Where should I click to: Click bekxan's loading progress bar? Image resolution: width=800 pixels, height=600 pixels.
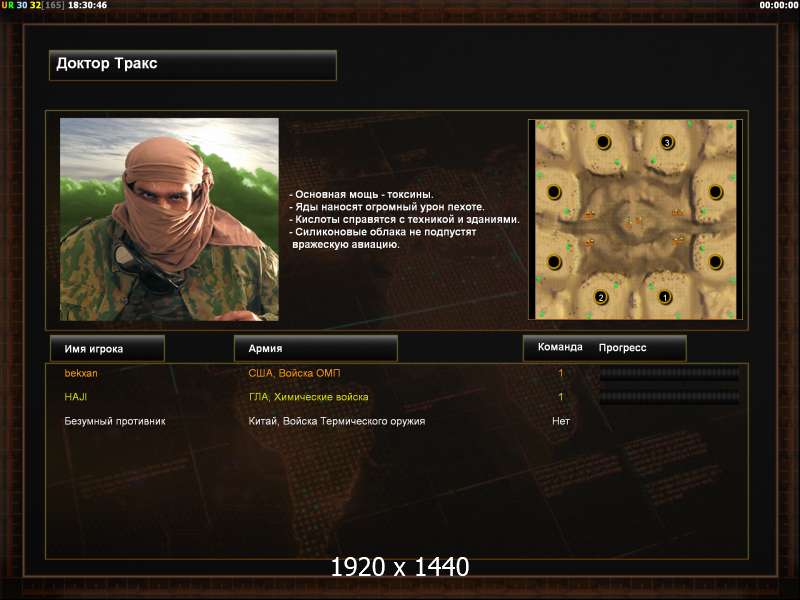(x=669, y=373)
